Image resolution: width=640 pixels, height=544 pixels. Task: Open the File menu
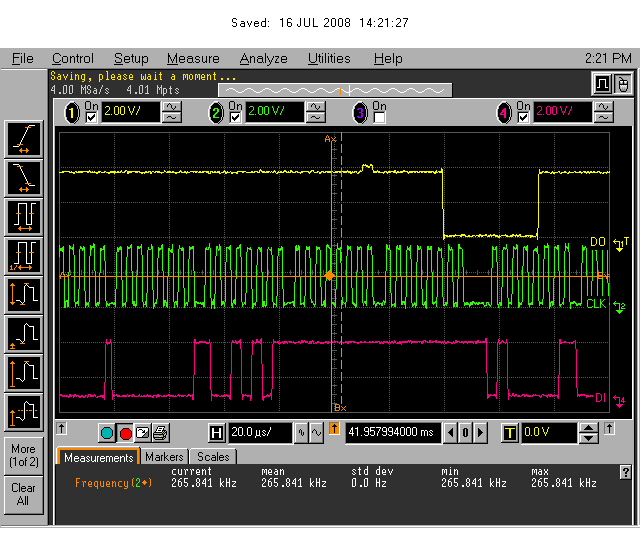point(22,59)
